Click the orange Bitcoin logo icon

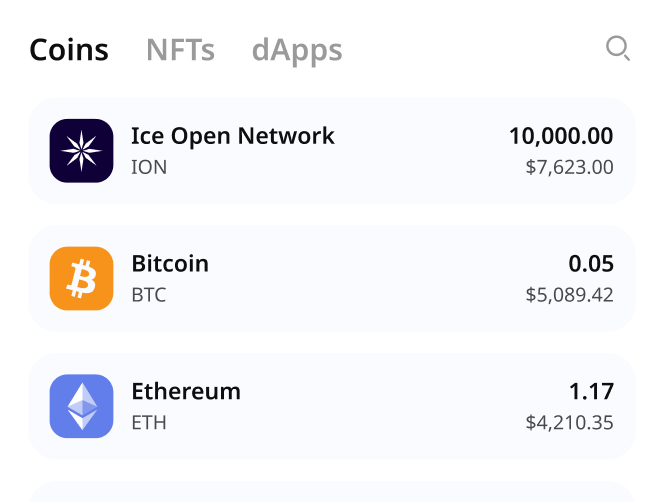click(81, 278)
